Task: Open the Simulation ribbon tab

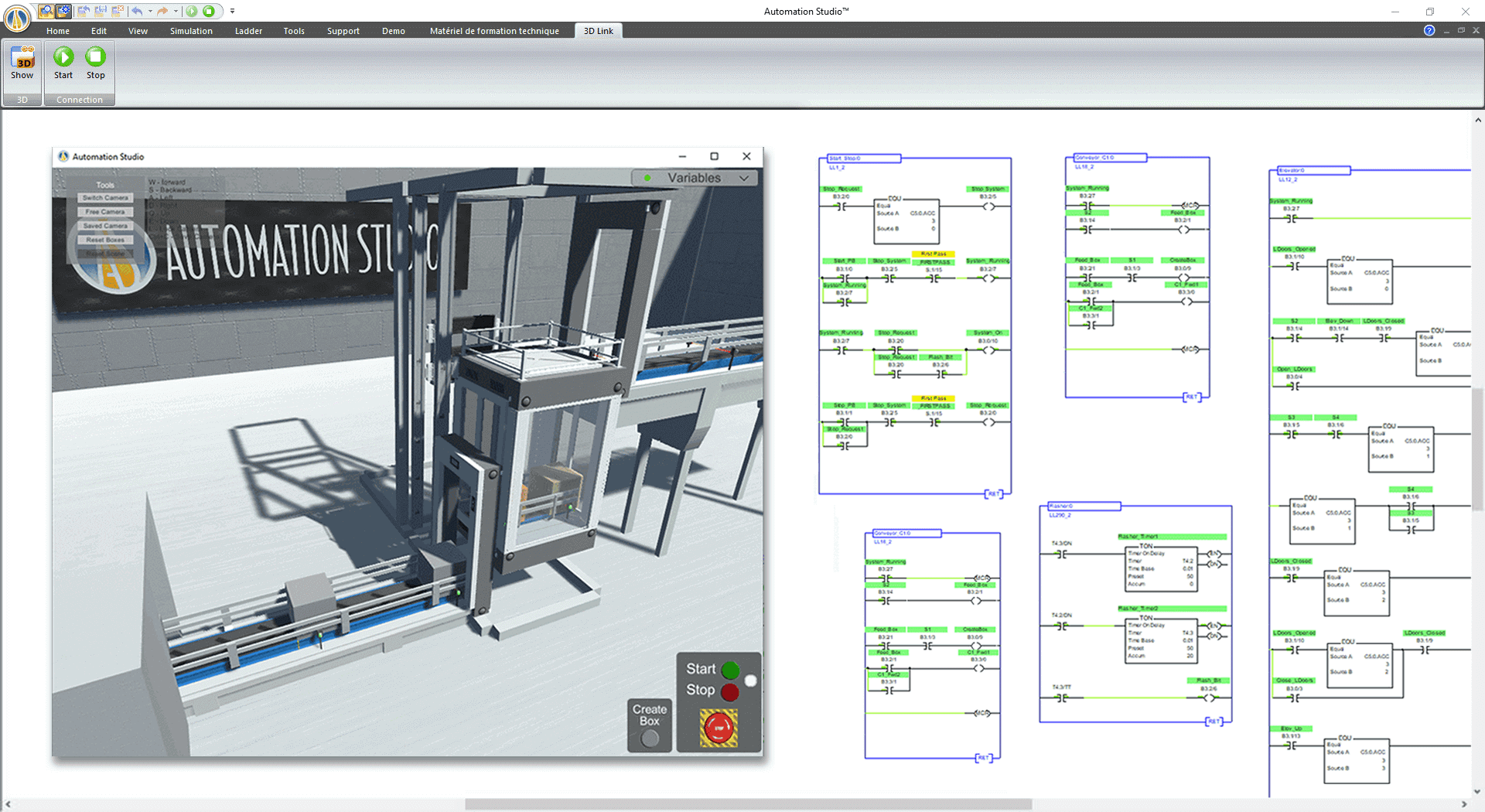Action: coord(191,31)
